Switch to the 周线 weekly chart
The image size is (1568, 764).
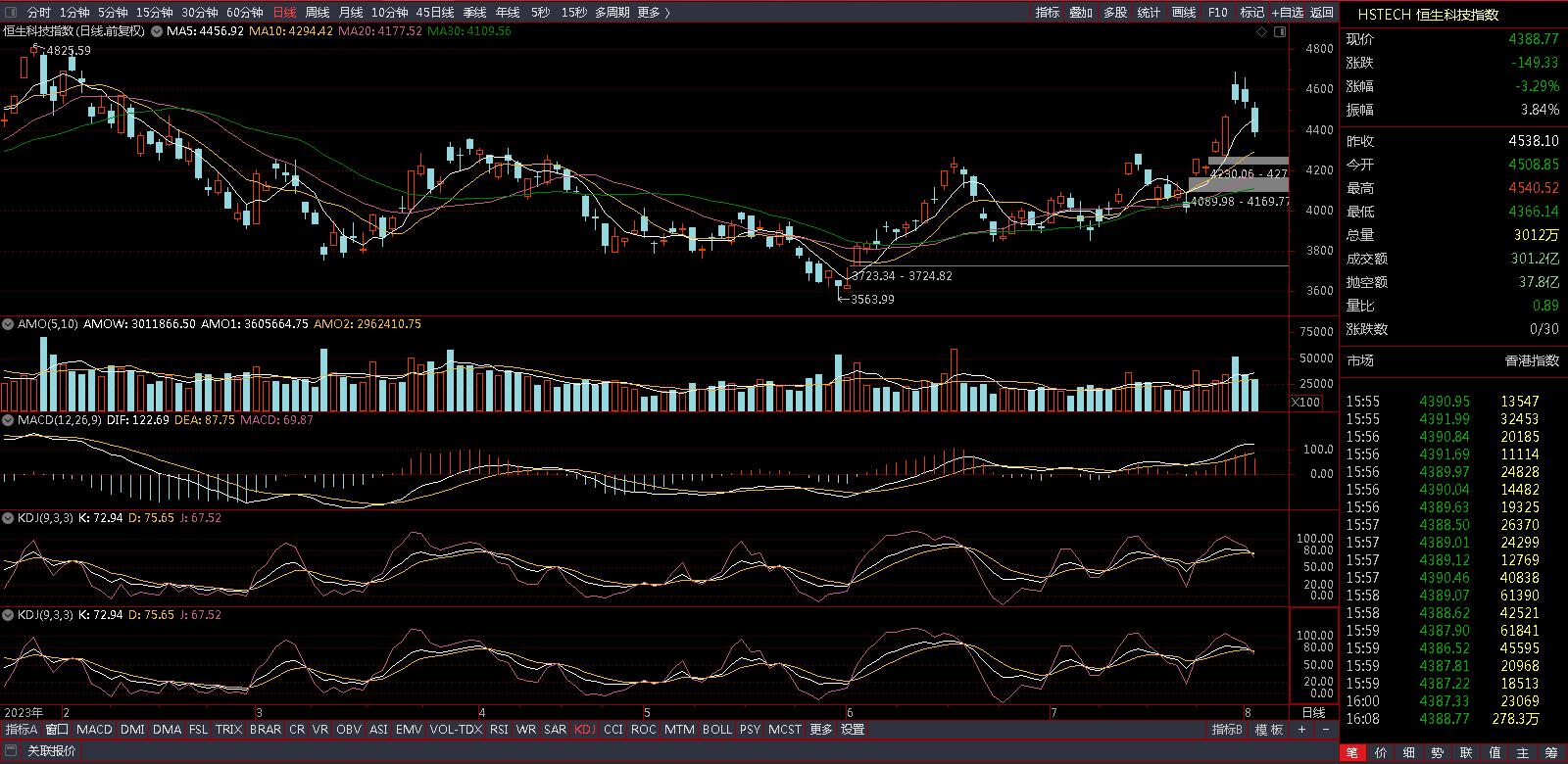(318, 13)
